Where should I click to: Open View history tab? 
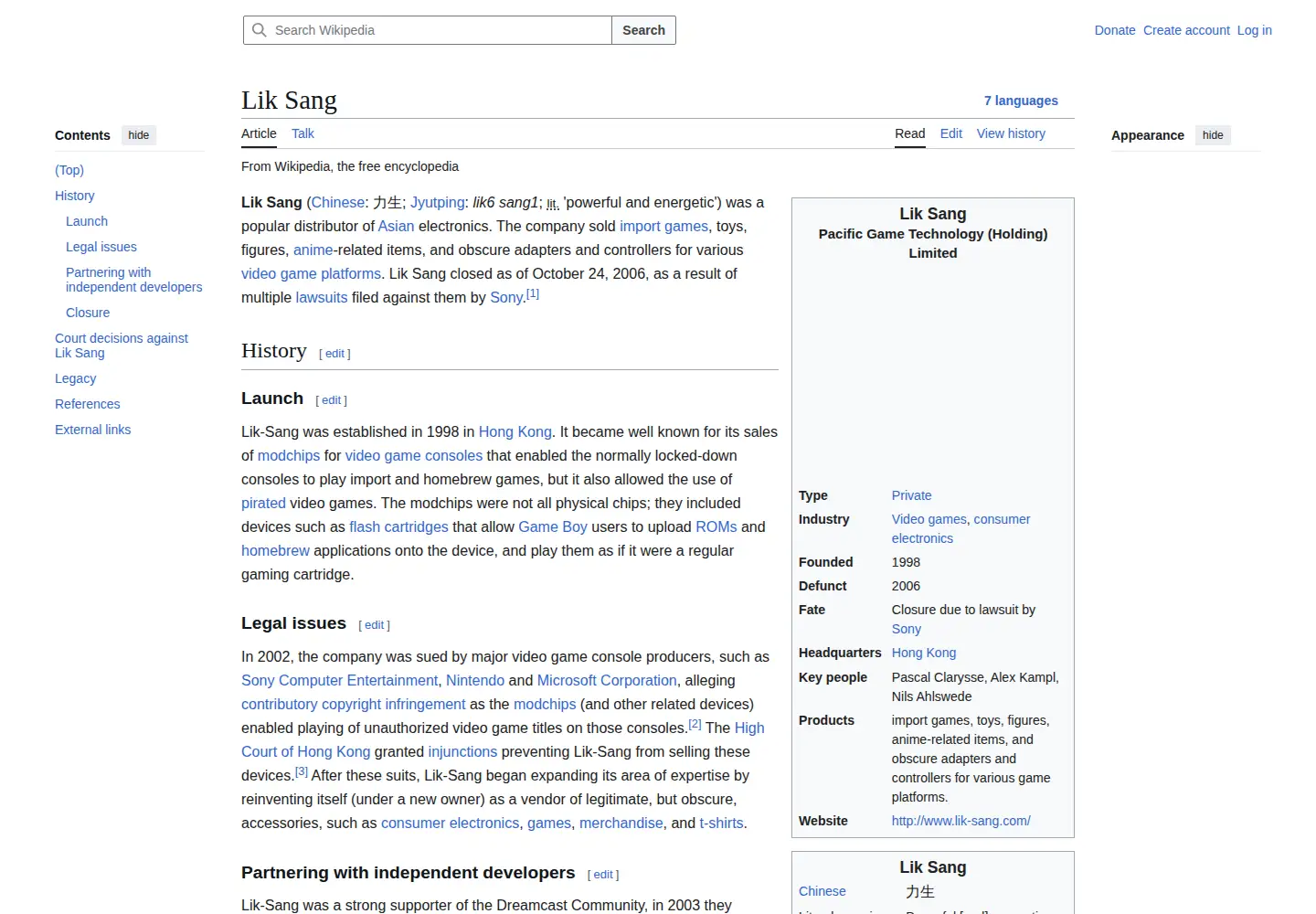(x=1011, y=133)
